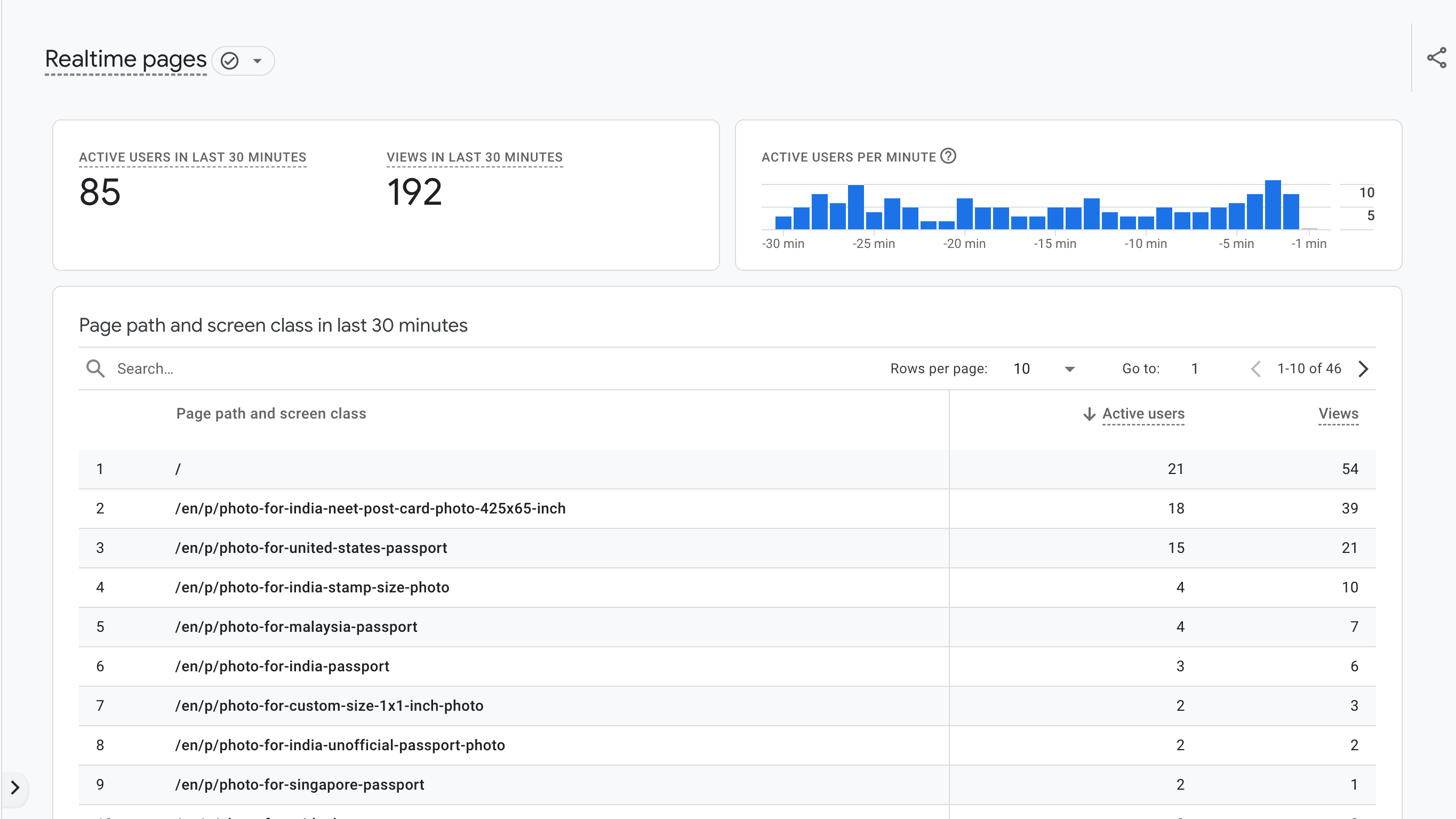This screenshot has height=819, width=1456.
Task: Sort table by Active users column
Action: tap(1143, 414)
